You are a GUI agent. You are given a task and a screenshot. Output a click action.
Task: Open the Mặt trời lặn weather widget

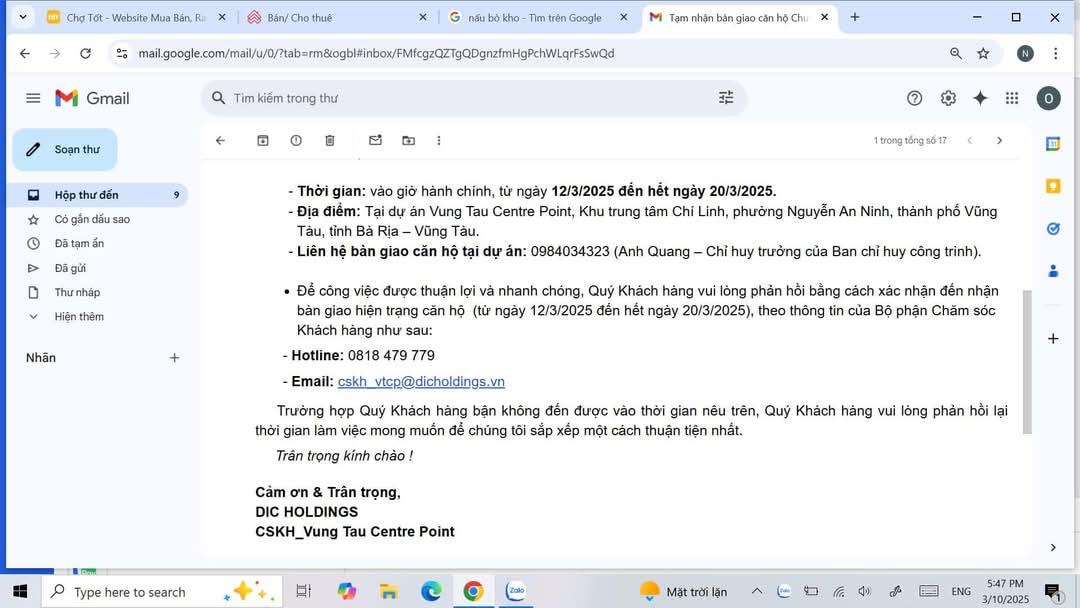[x=683, y=591]
